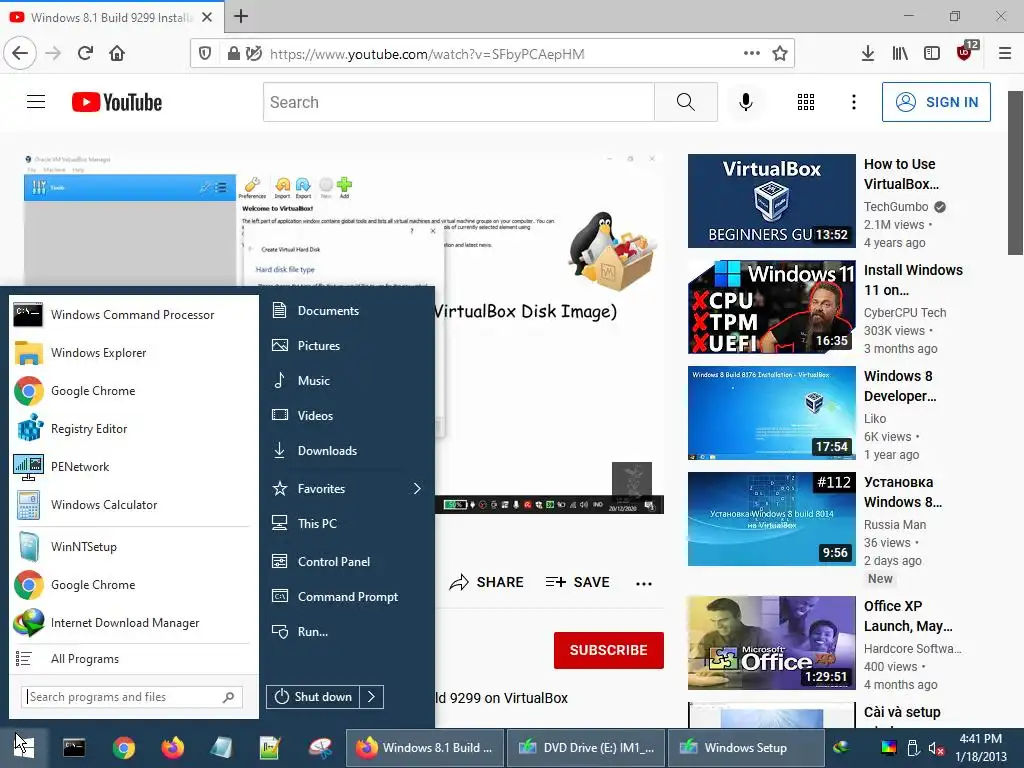Click muted volume tray icon

click(x=936, y=748)
